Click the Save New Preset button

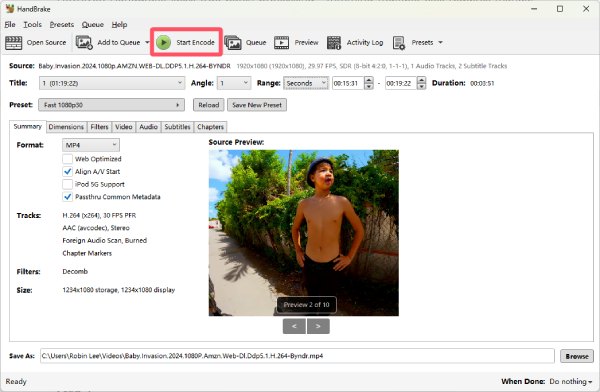click(x=257, y=105)
